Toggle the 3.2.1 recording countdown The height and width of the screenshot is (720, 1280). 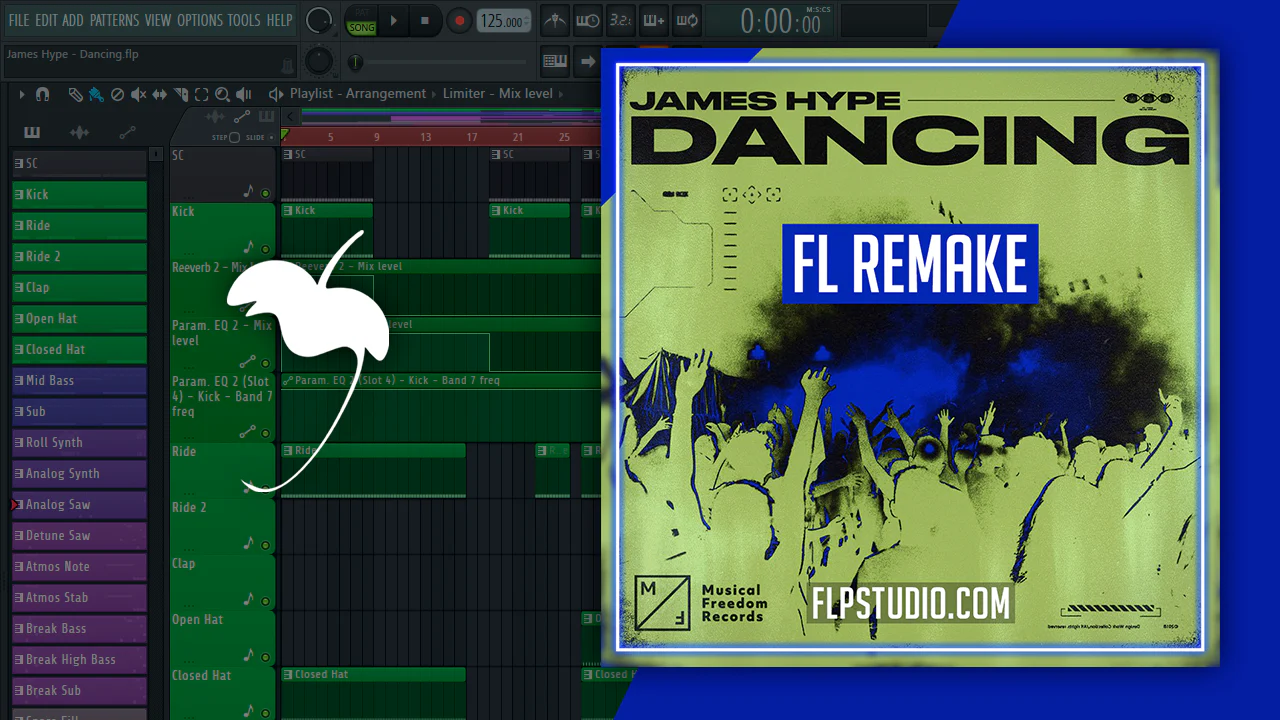coord(621,20)
